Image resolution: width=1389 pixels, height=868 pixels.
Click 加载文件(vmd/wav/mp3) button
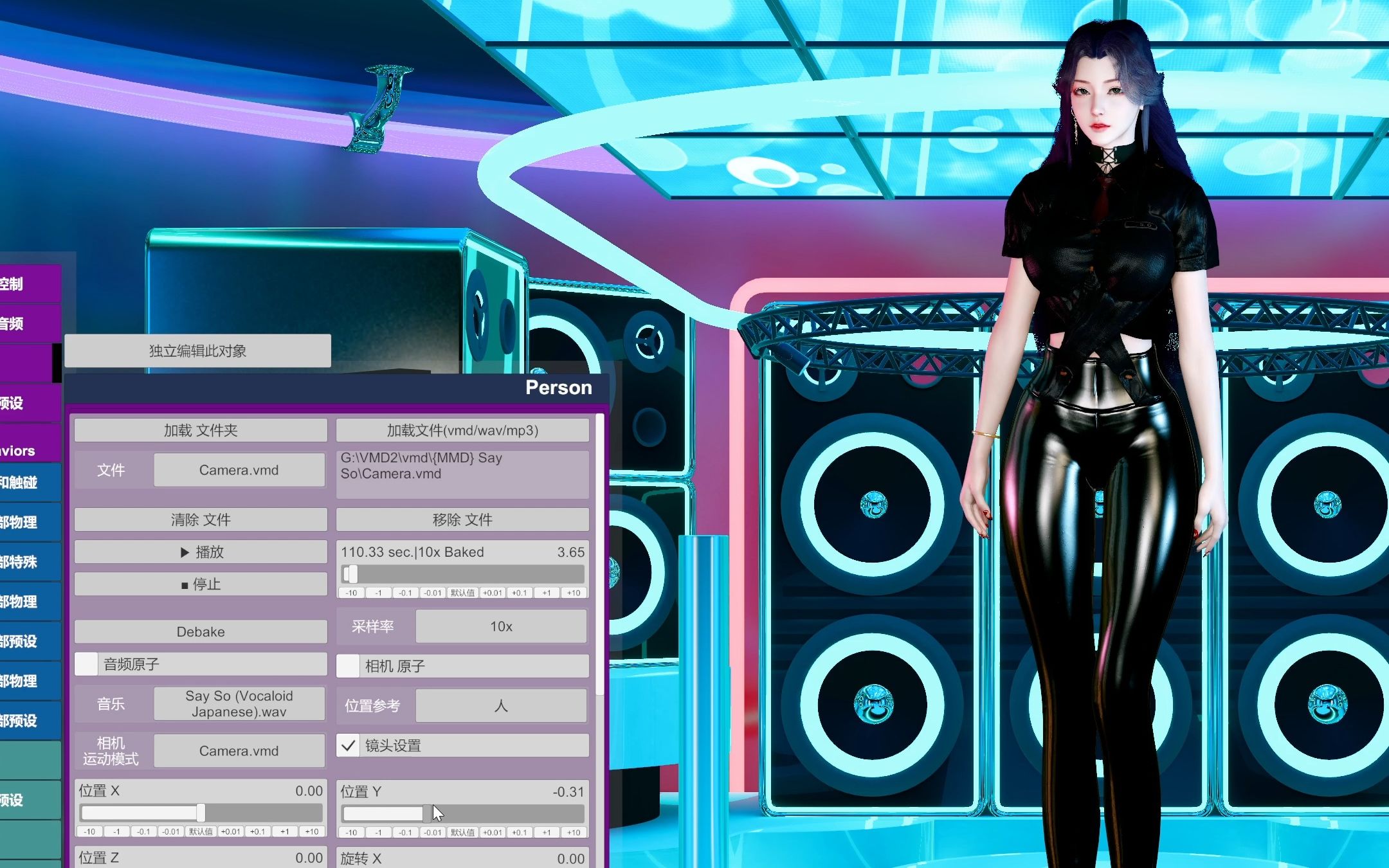(462, 430)
